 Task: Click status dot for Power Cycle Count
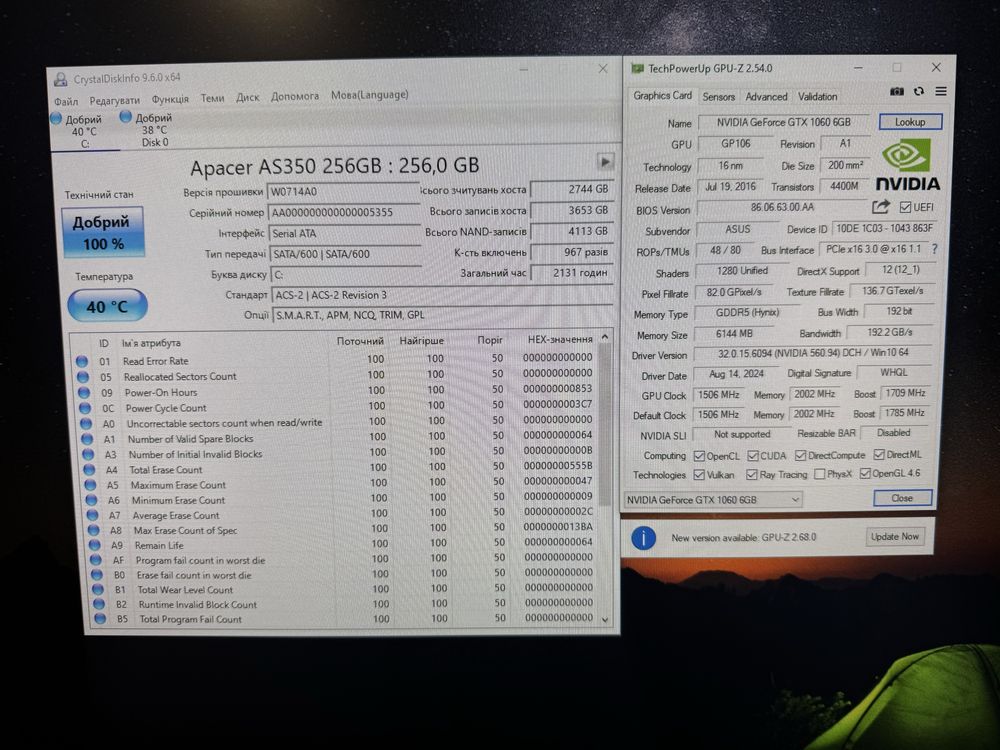click(85, 408)
